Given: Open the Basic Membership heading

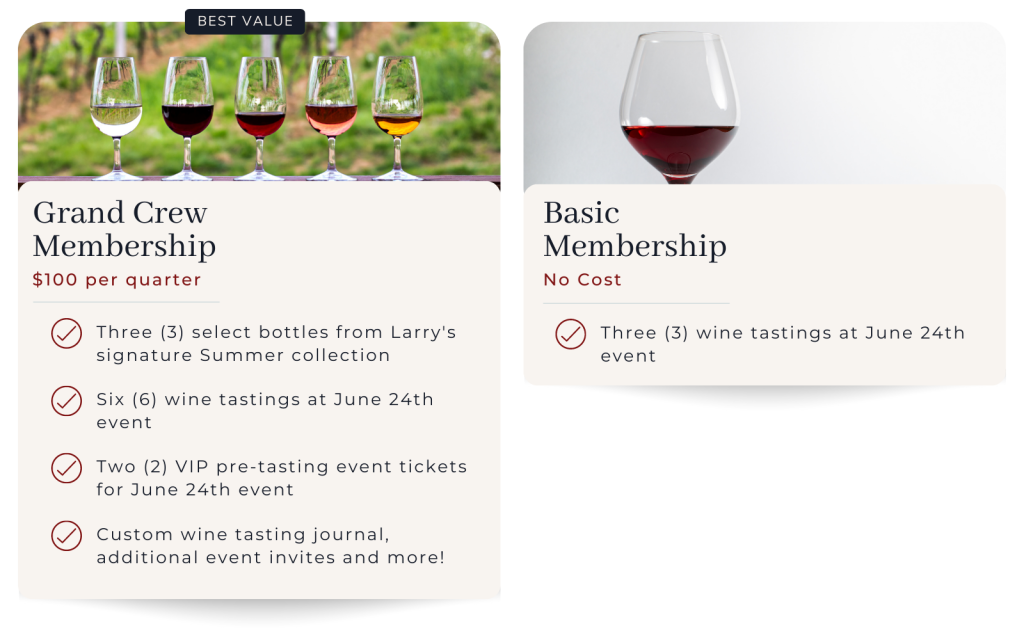Looking at the screenshot, I should pos(635,229).
